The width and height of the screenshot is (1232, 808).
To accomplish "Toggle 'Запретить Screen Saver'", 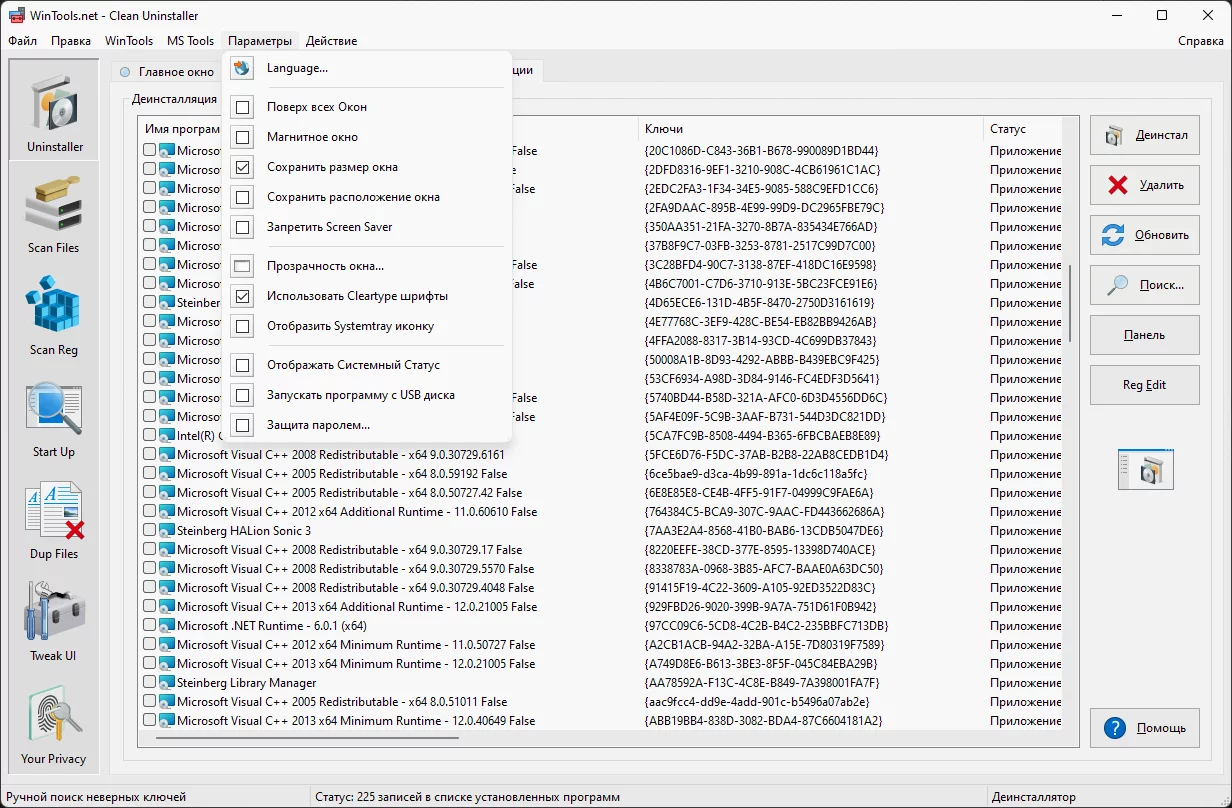I will [242, 227].
